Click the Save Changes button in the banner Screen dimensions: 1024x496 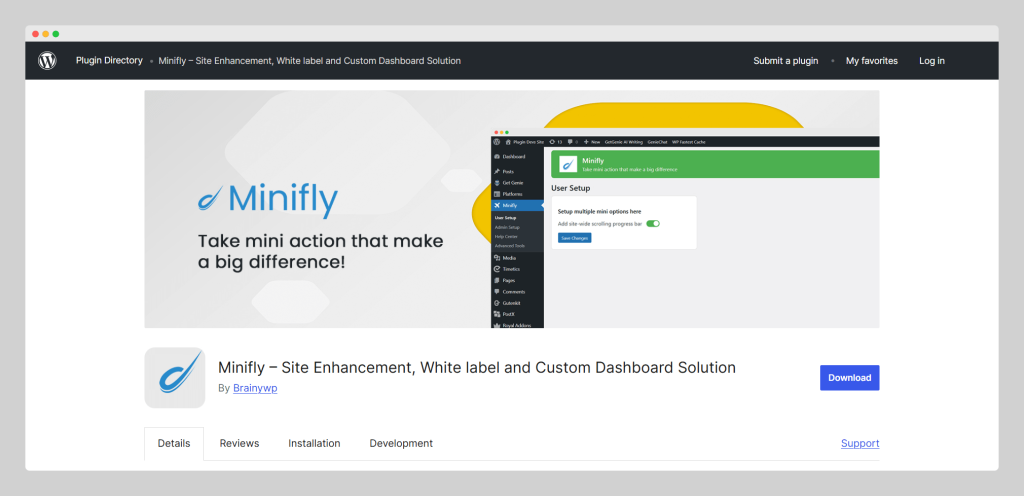[x=575, y=238]
